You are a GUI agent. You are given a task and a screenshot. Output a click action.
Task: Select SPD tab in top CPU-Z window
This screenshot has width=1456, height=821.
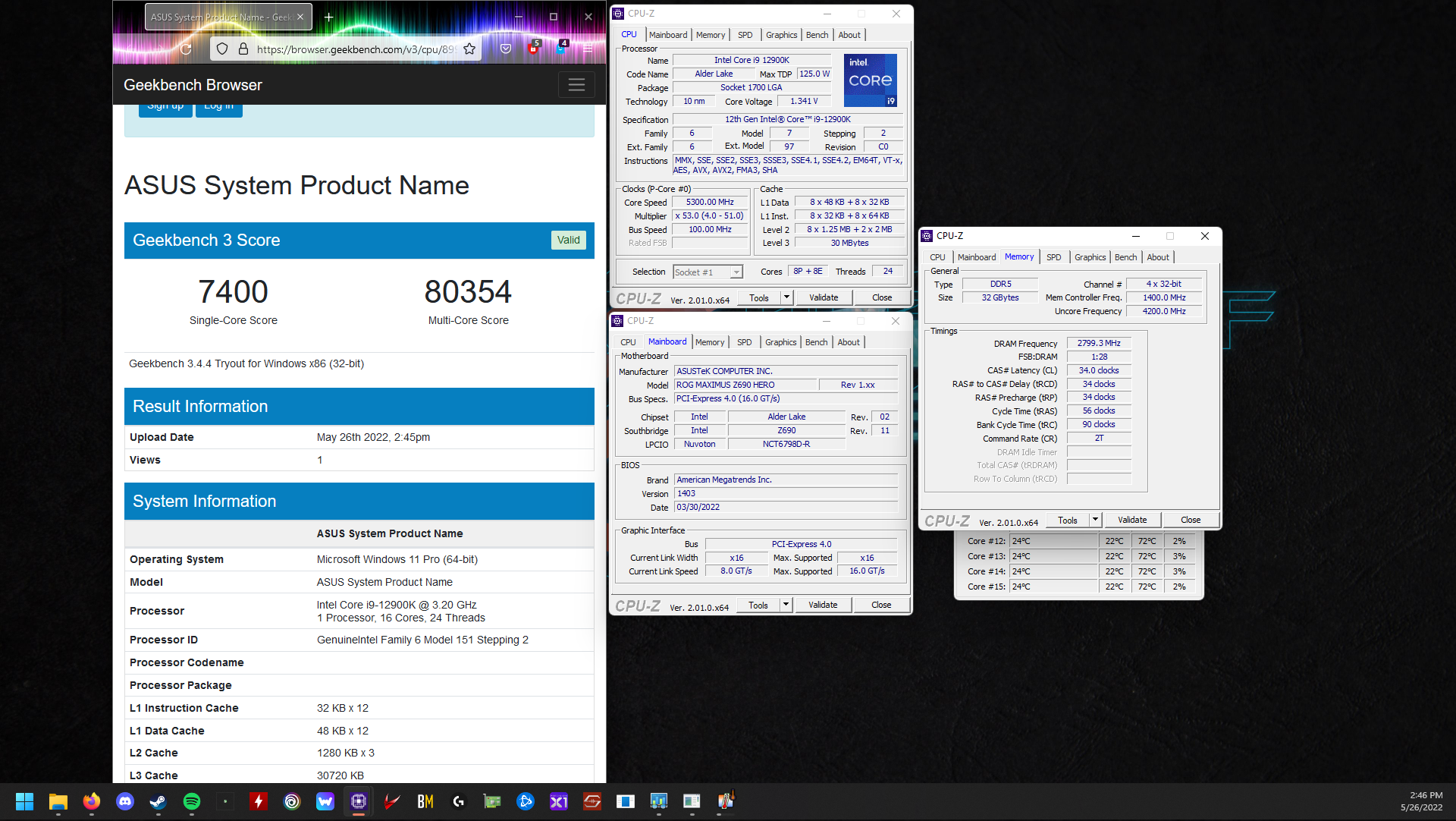point(745,35)
